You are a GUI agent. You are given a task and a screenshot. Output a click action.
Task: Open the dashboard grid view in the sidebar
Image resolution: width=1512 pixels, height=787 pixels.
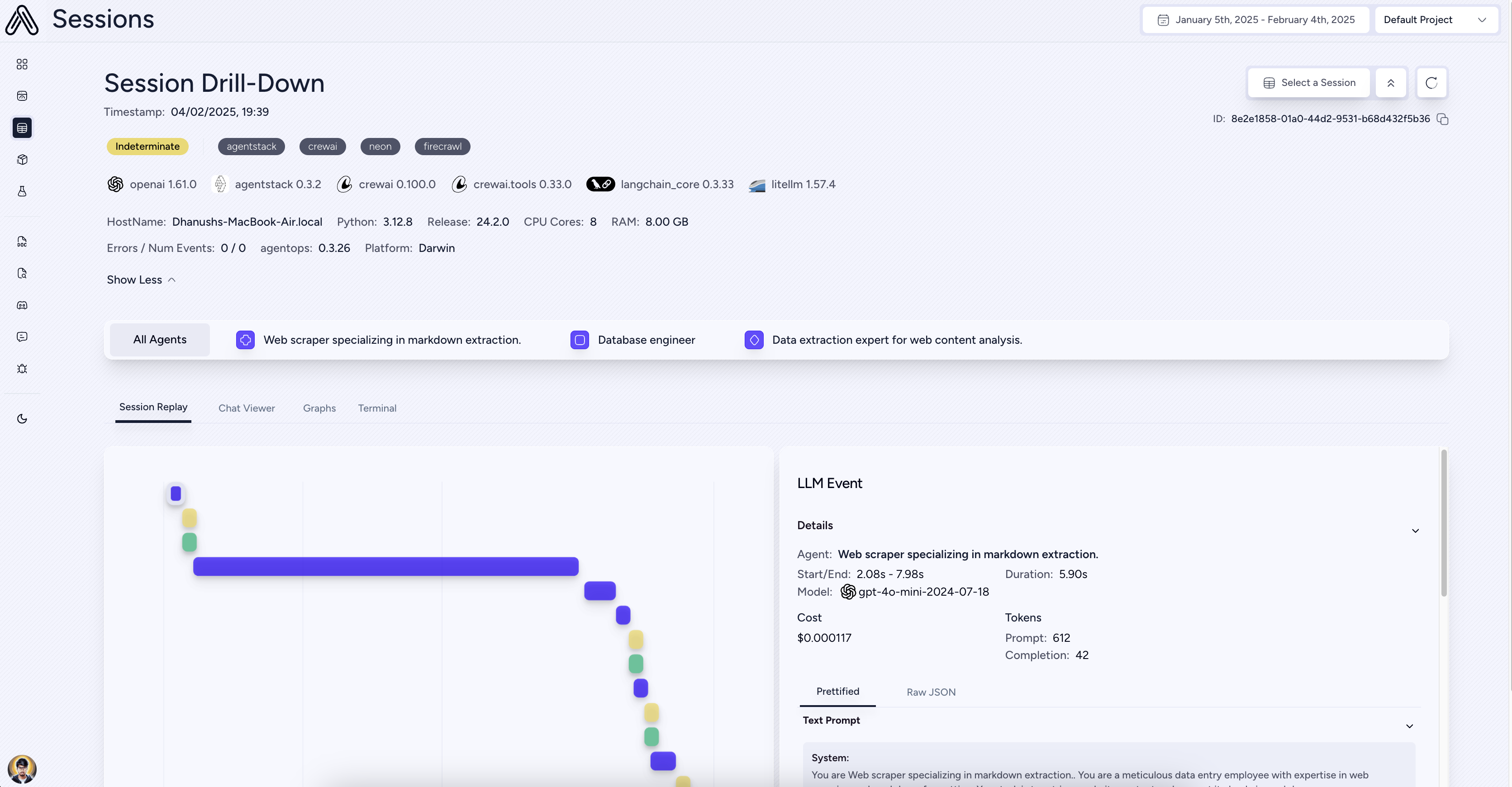point(22,64)
